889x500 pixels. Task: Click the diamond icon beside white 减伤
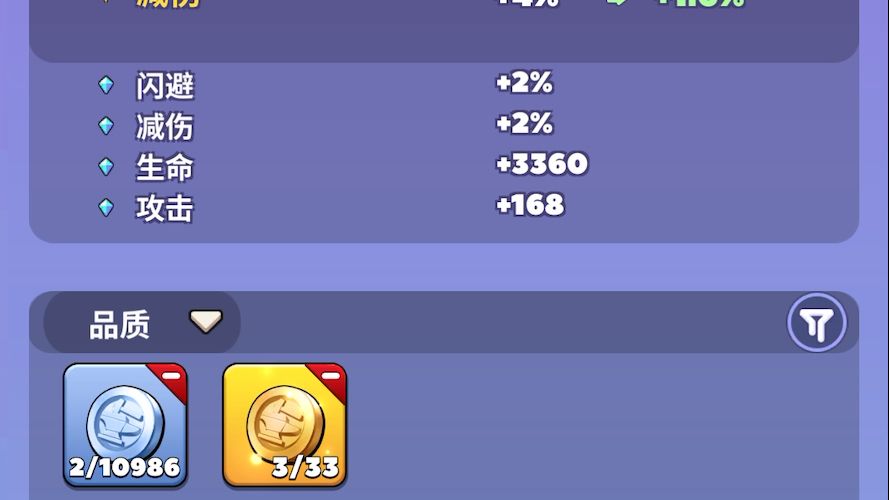[x=106, y=126]
